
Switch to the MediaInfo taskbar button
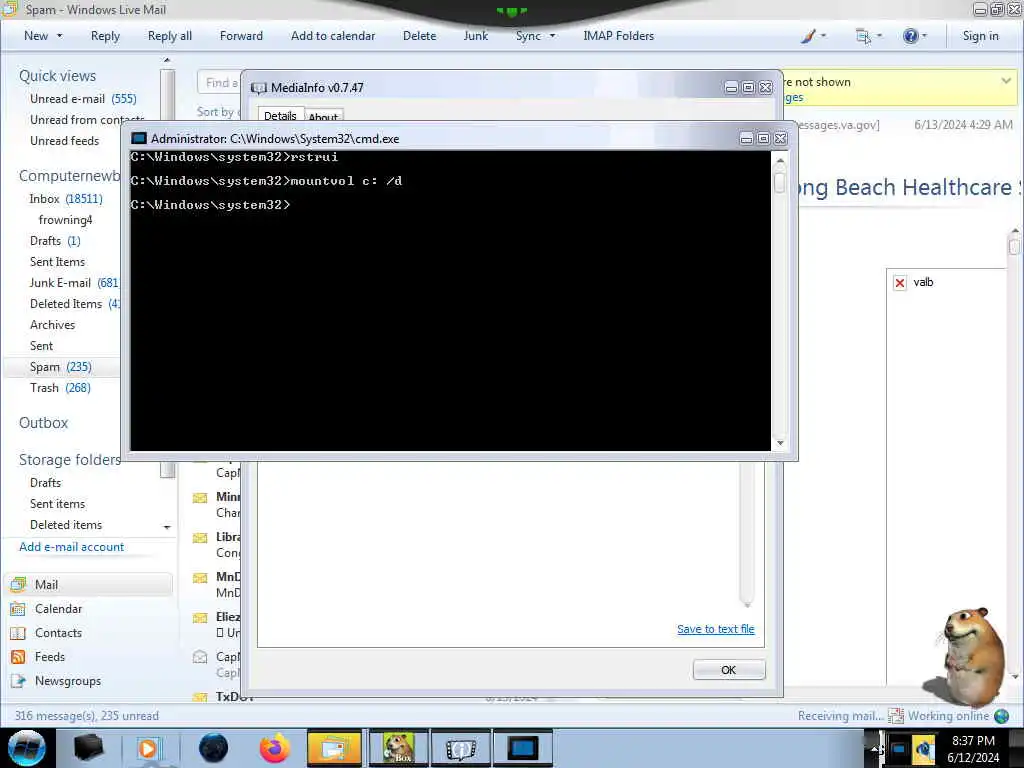point(460,748)
